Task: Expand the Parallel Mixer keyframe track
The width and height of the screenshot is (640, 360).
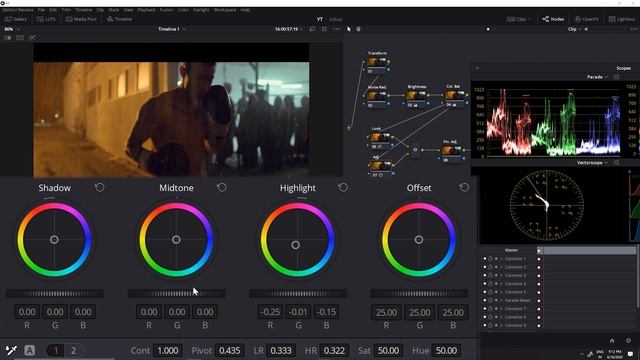Action: (501, 300)
